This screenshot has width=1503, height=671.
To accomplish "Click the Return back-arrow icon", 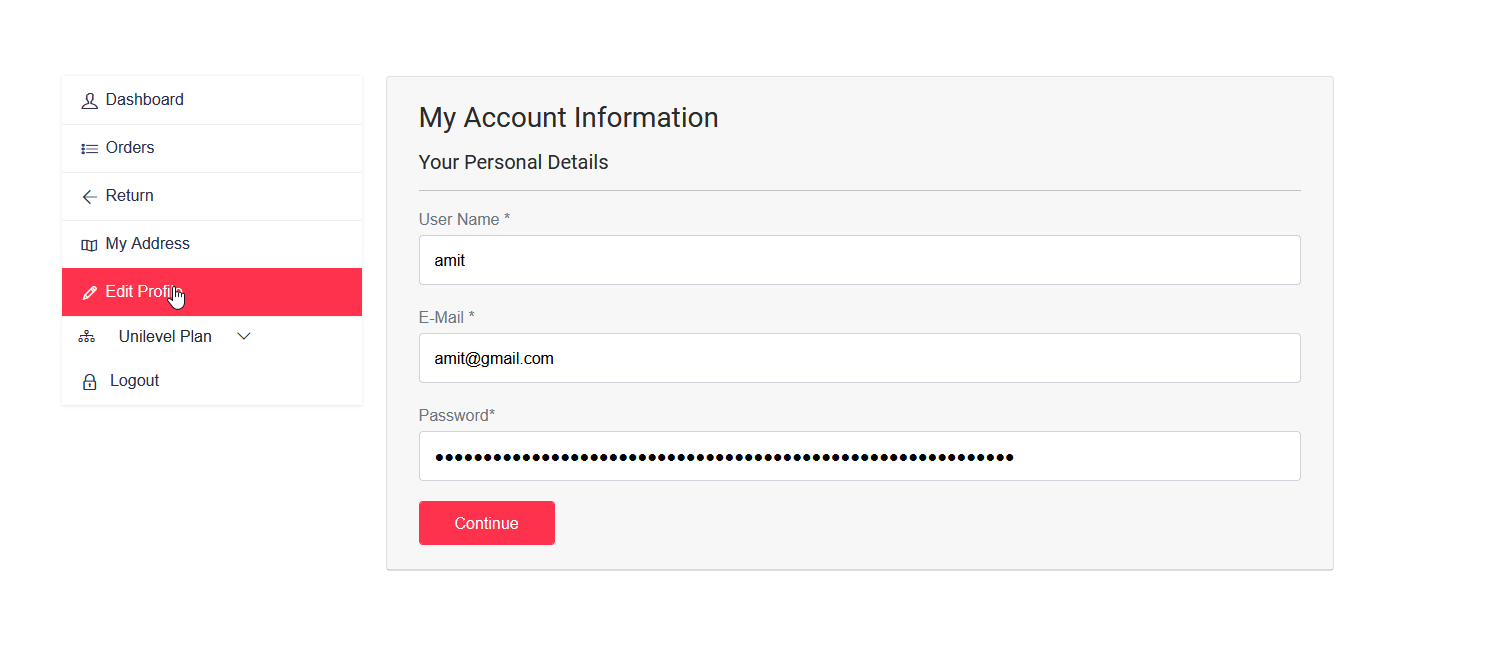I will [89, 195].
